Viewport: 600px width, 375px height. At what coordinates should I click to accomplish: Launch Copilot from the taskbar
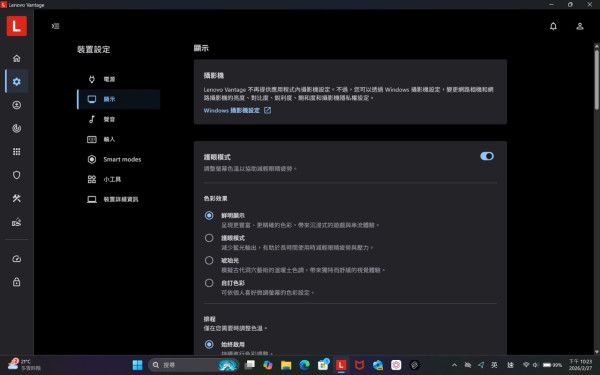pyautogui.click(x=267, y=365)
